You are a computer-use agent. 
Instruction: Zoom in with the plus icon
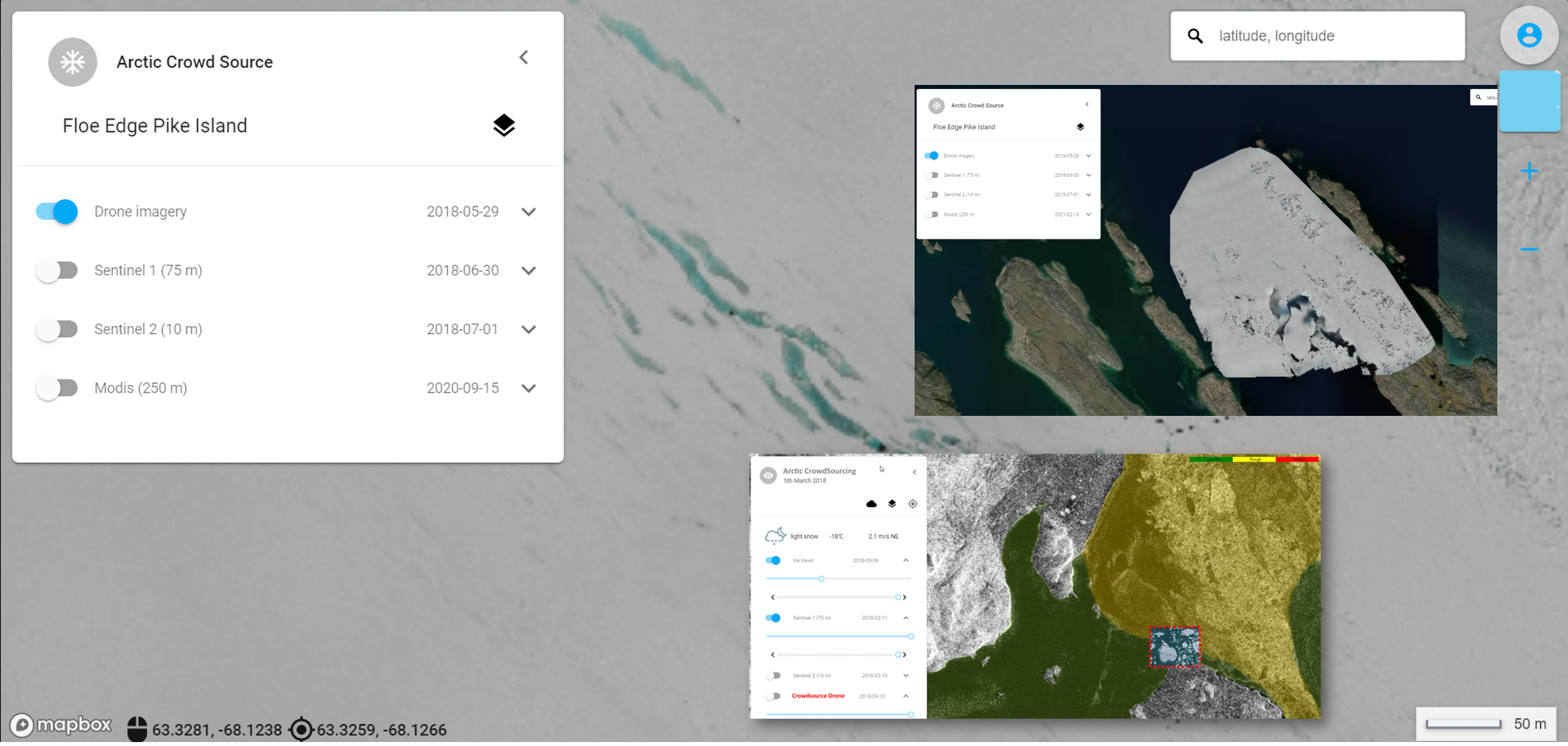(x=1529, y=170)
